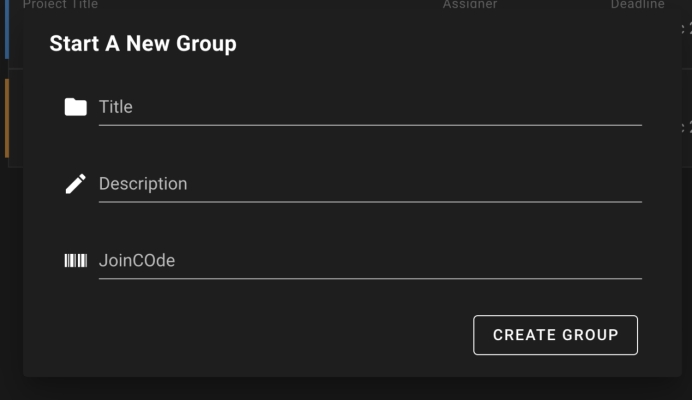Focus the Description input field
This screenshot has width=692, height=401.
coord(369,184)
